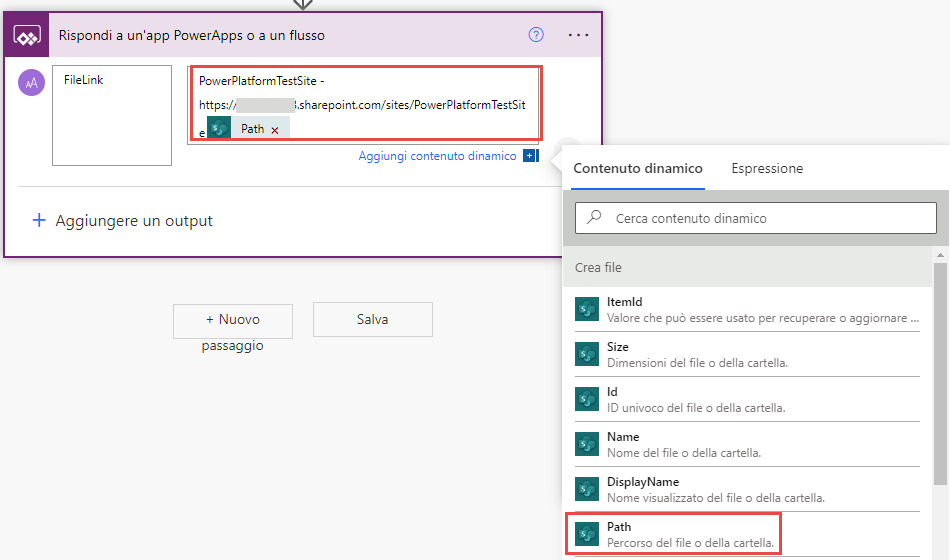The width and height of the screenshot is (950, 560).
Task: Click the SharePoint icon on the Path token
Action: click(219, 128)
